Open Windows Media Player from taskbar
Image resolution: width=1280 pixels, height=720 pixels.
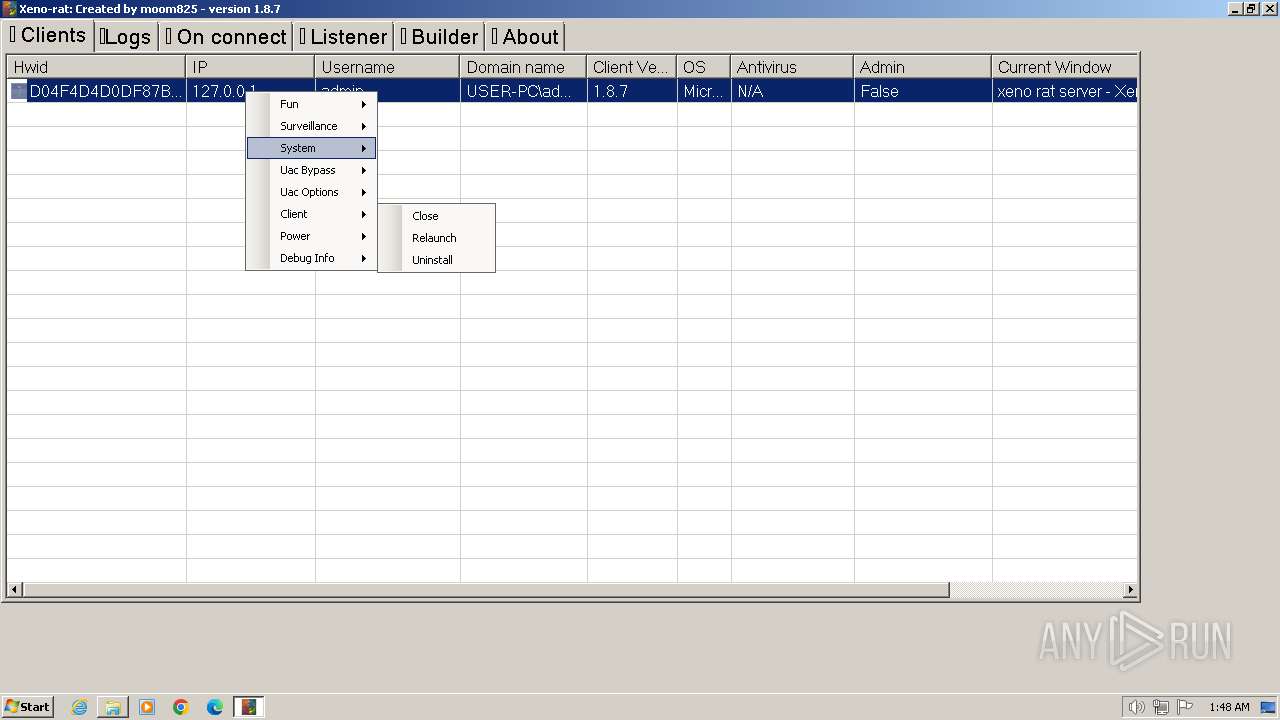pos(147,707)
